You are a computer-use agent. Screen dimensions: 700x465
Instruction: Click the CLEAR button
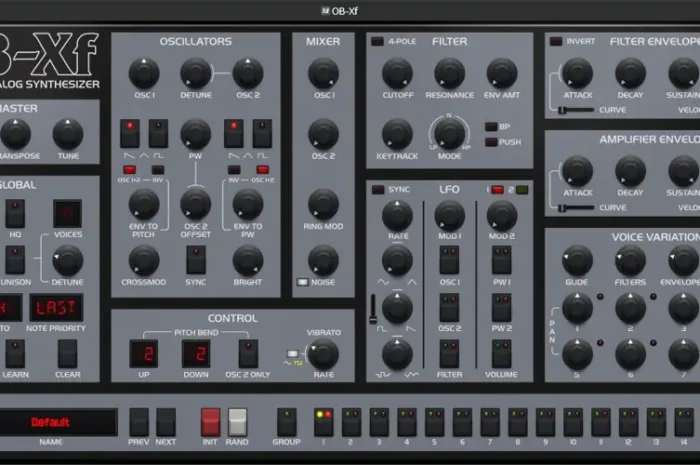tap(67, 354)
